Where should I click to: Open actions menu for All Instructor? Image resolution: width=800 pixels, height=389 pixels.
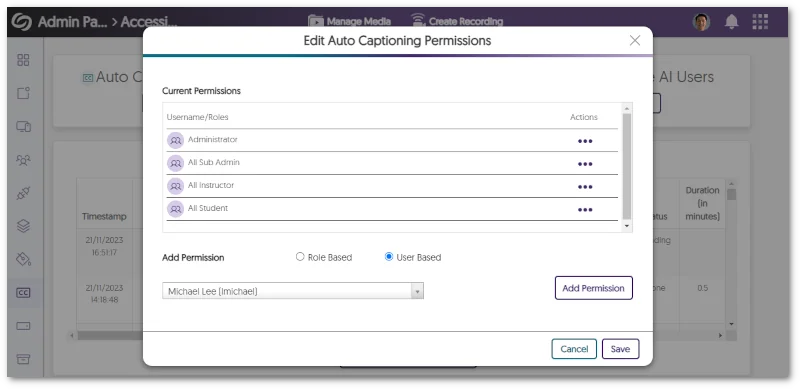click(585, 187)
